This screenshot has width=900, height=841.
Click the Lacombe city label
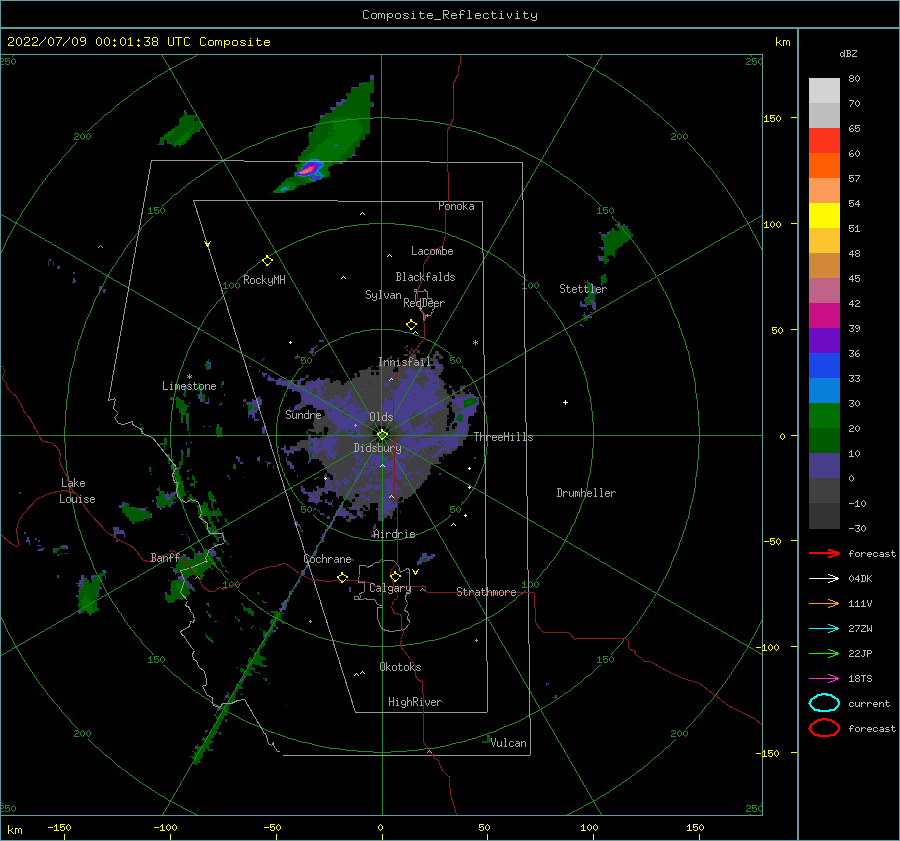click(432, 251)
